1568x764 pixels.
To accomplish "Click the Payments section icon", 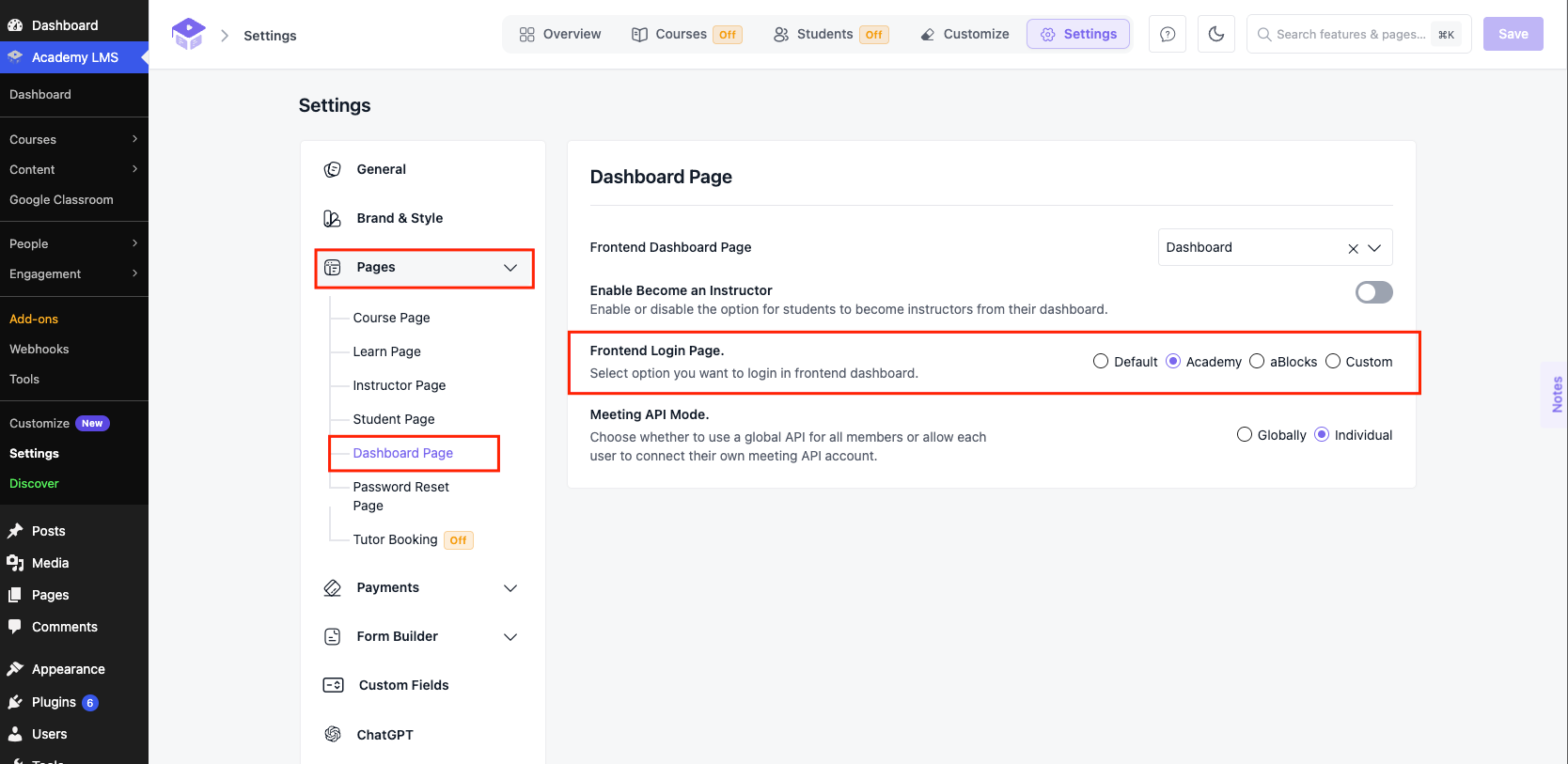I will coord(333,588).
